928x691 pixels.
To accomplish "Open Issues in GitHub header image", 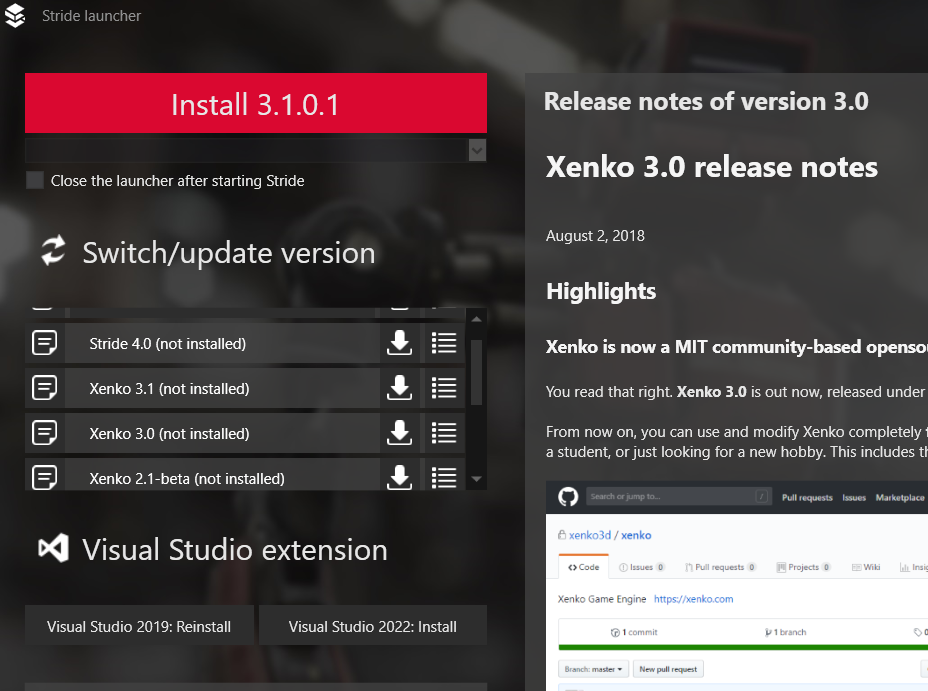I will (x=854, y=498).
